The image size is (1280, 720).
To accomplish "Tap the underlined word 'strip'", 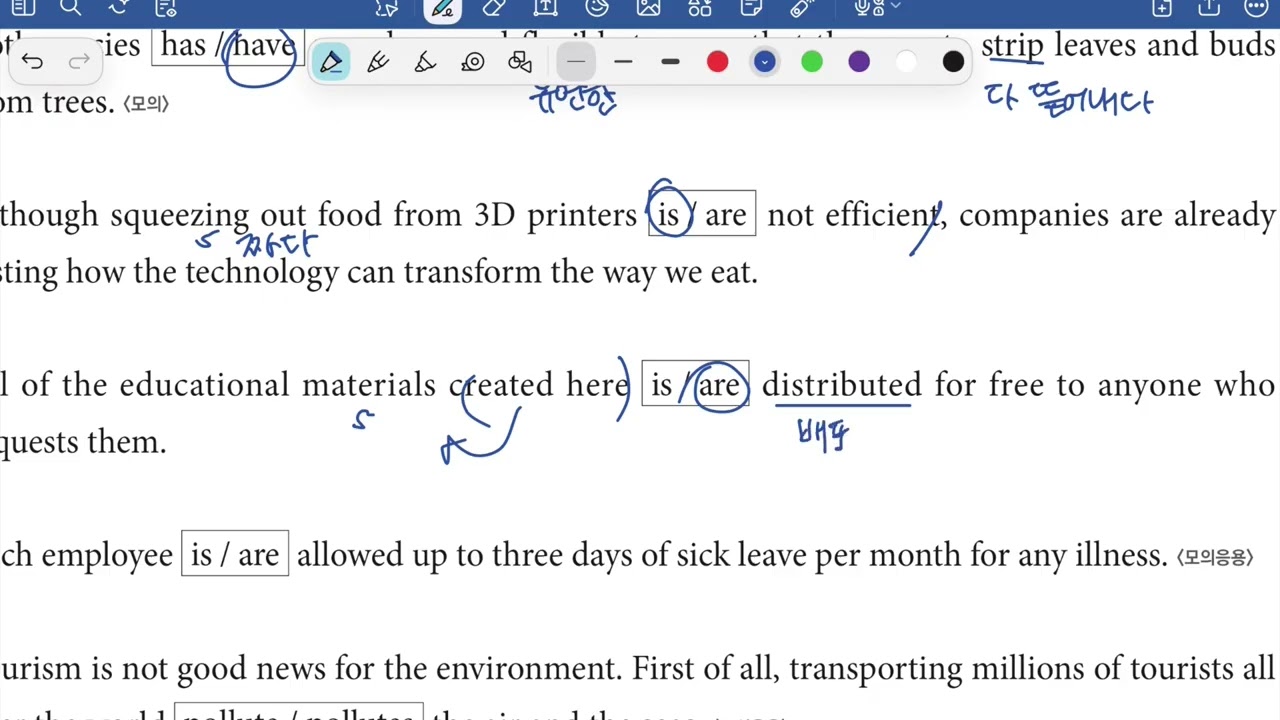I will [1012, 46].
